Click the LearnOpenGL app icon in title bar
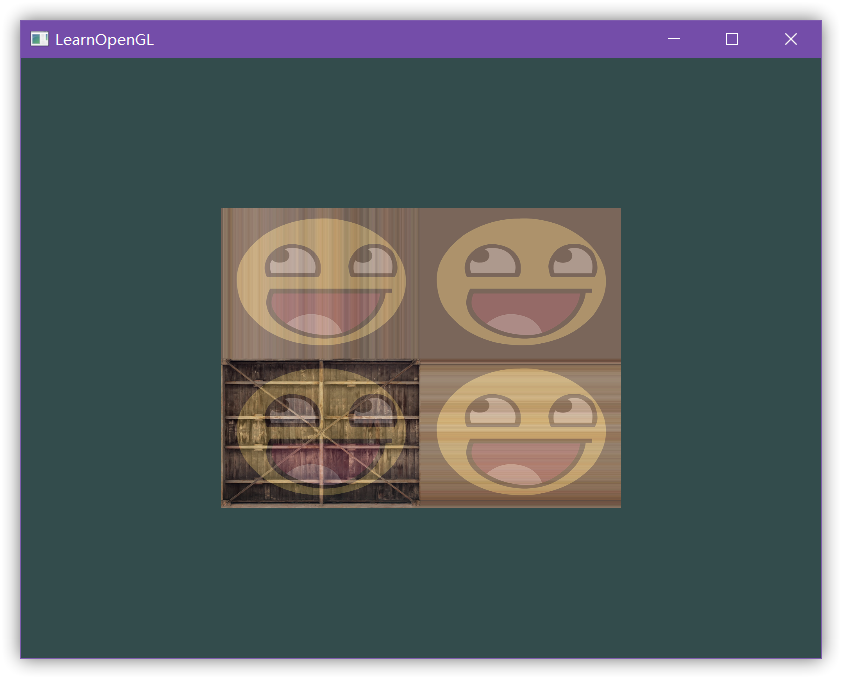 (x=39, y=39)
